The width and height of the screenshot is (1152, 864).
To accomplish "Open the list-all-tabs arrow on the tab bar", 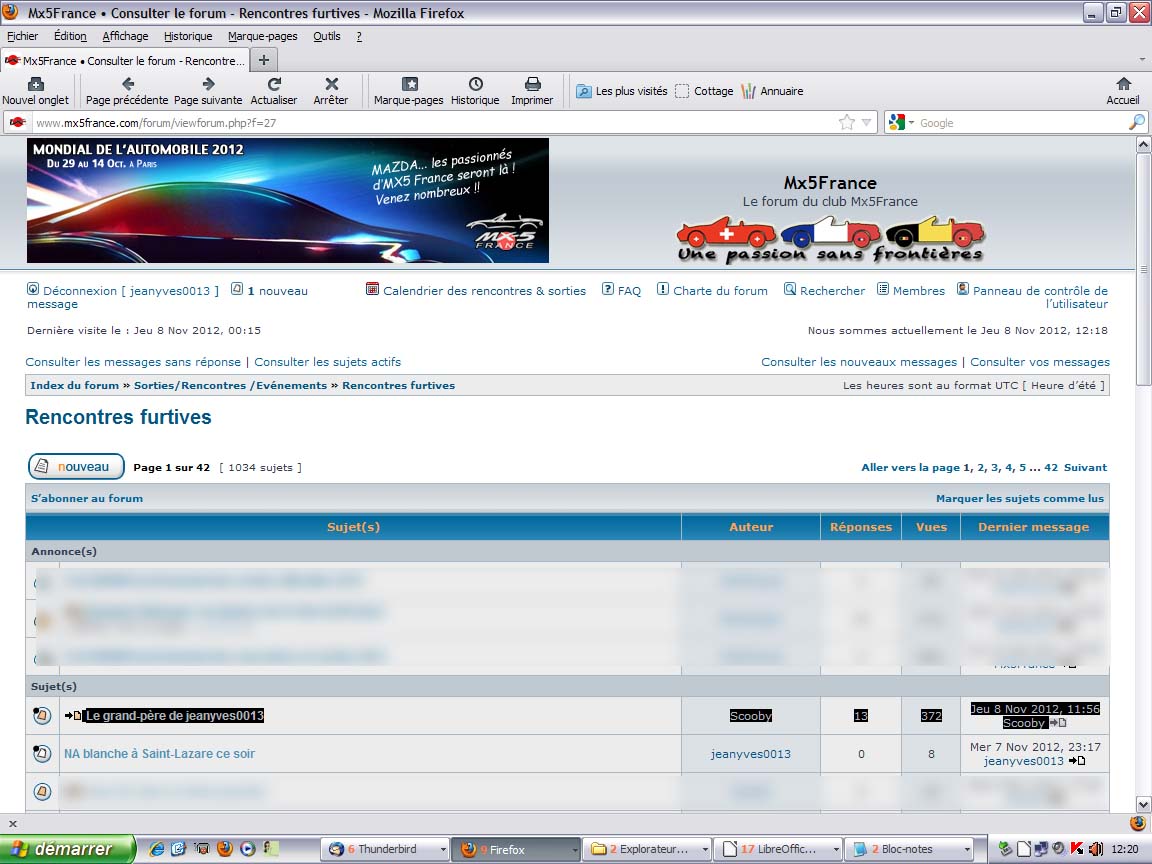I will point(1142,60).
